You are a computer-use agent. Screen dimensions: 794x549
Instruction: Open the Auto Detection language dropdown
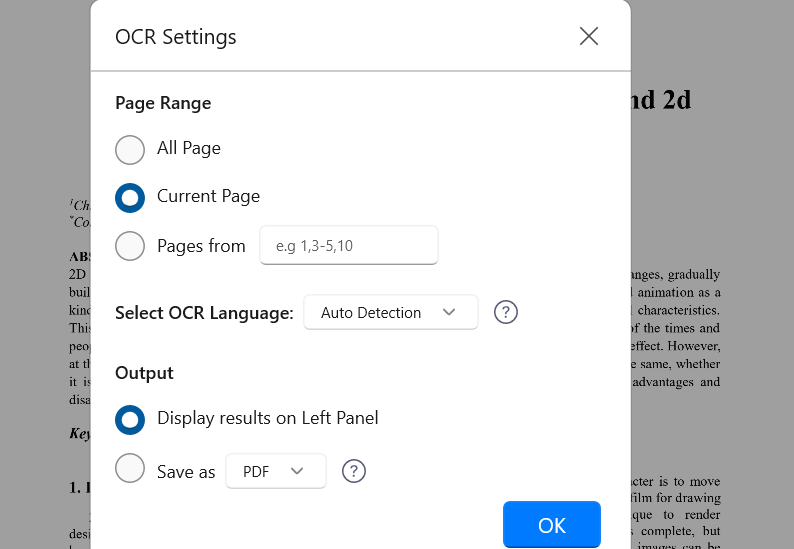pyautogui.click(x=390, y=312)
